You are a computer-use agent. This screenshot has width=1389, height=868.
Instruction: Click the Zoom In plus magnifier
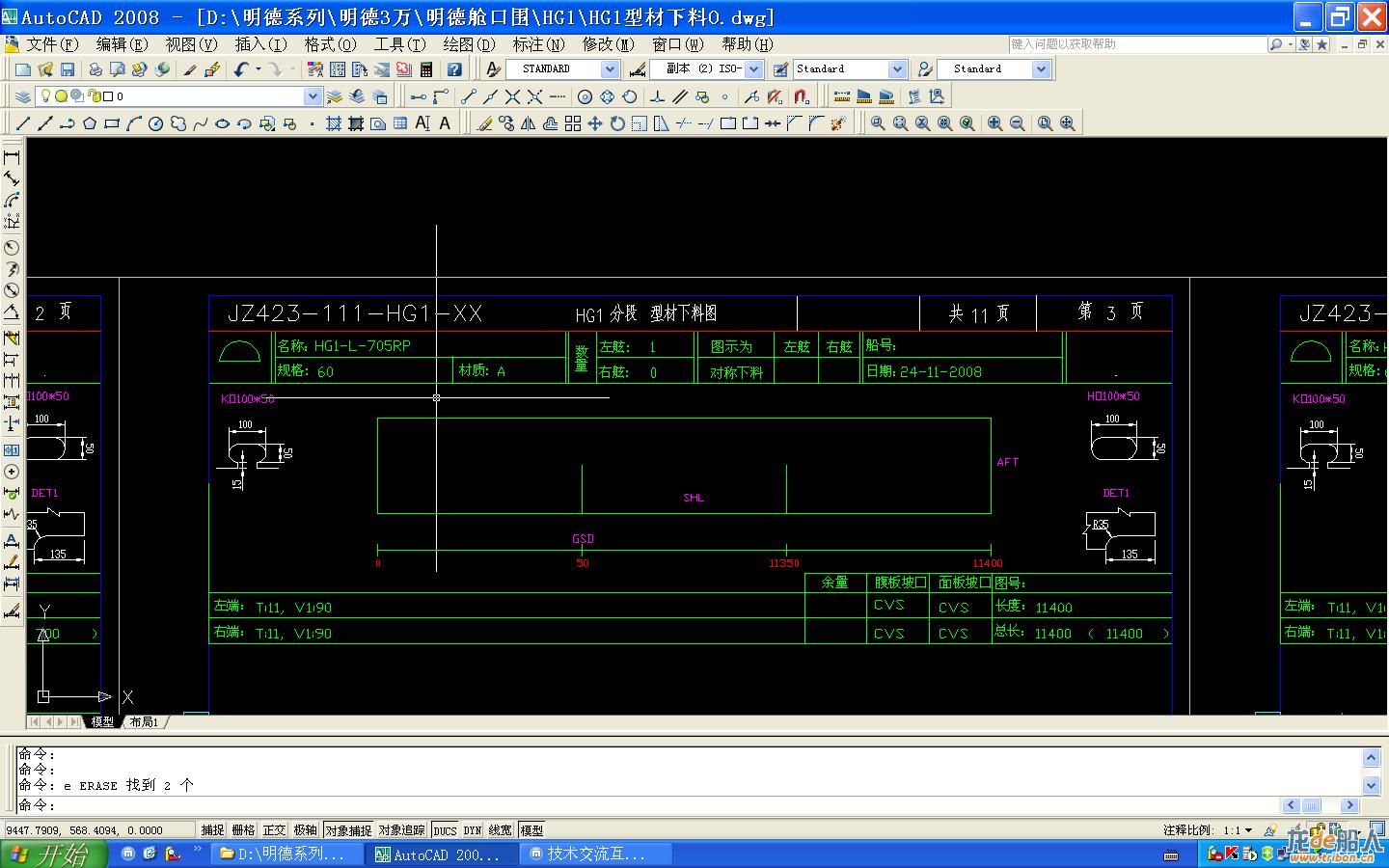(995, 123)
